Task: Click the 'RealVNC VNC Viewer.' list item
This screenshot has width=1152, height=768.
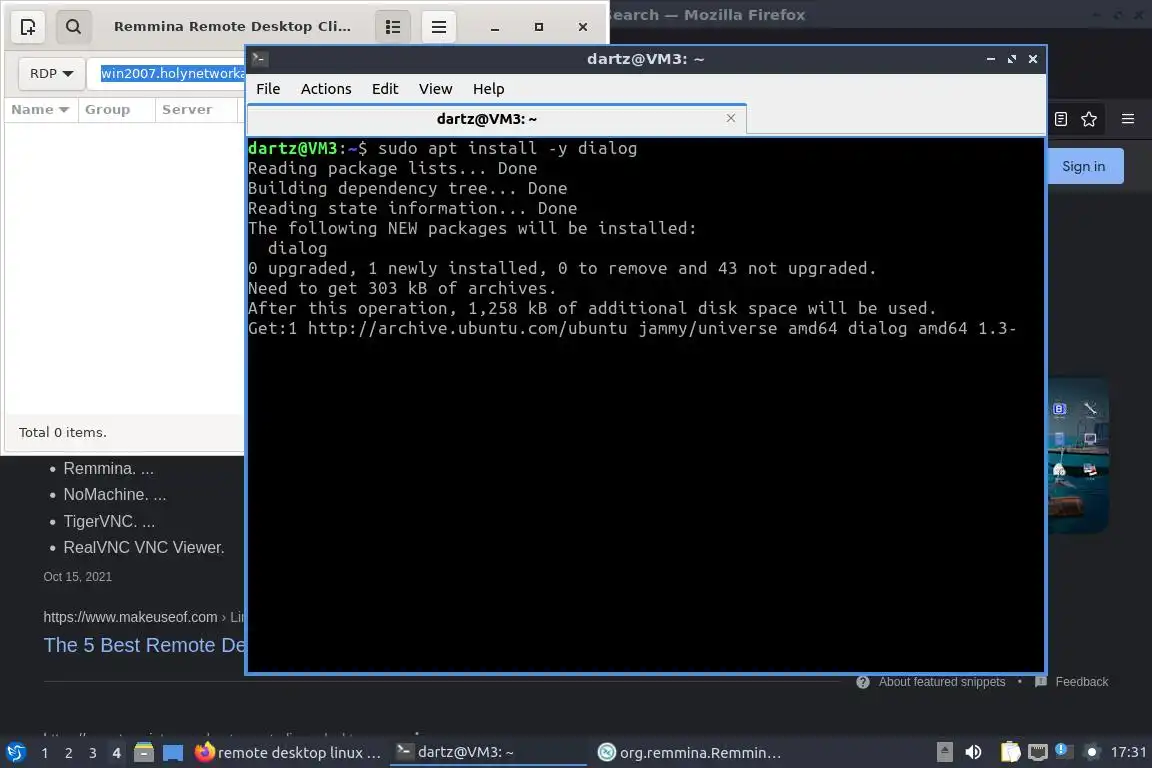Action: click(144, 548)
